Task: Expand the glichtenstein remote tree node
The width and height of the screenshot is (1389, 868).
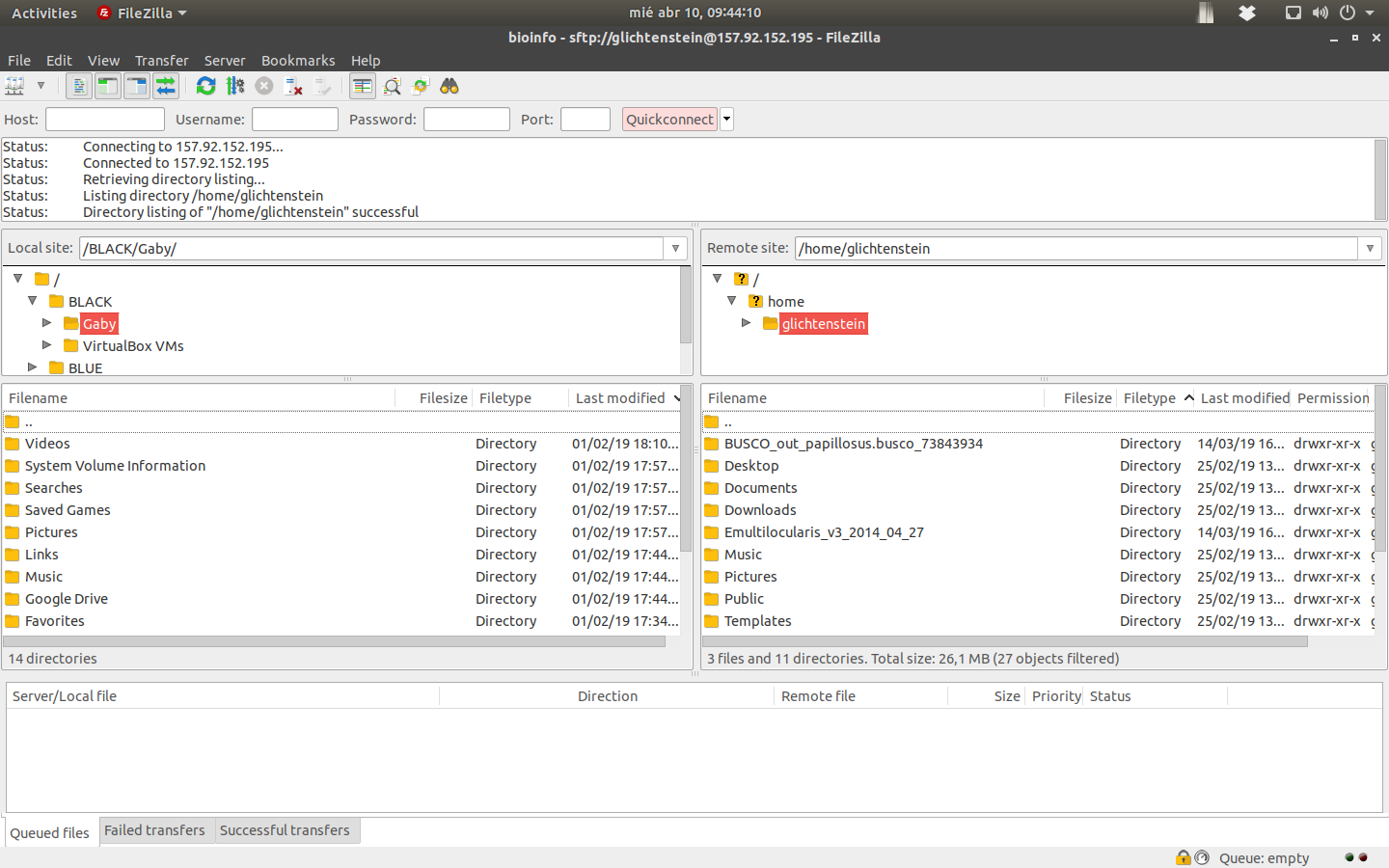Action: pos(746,323)
